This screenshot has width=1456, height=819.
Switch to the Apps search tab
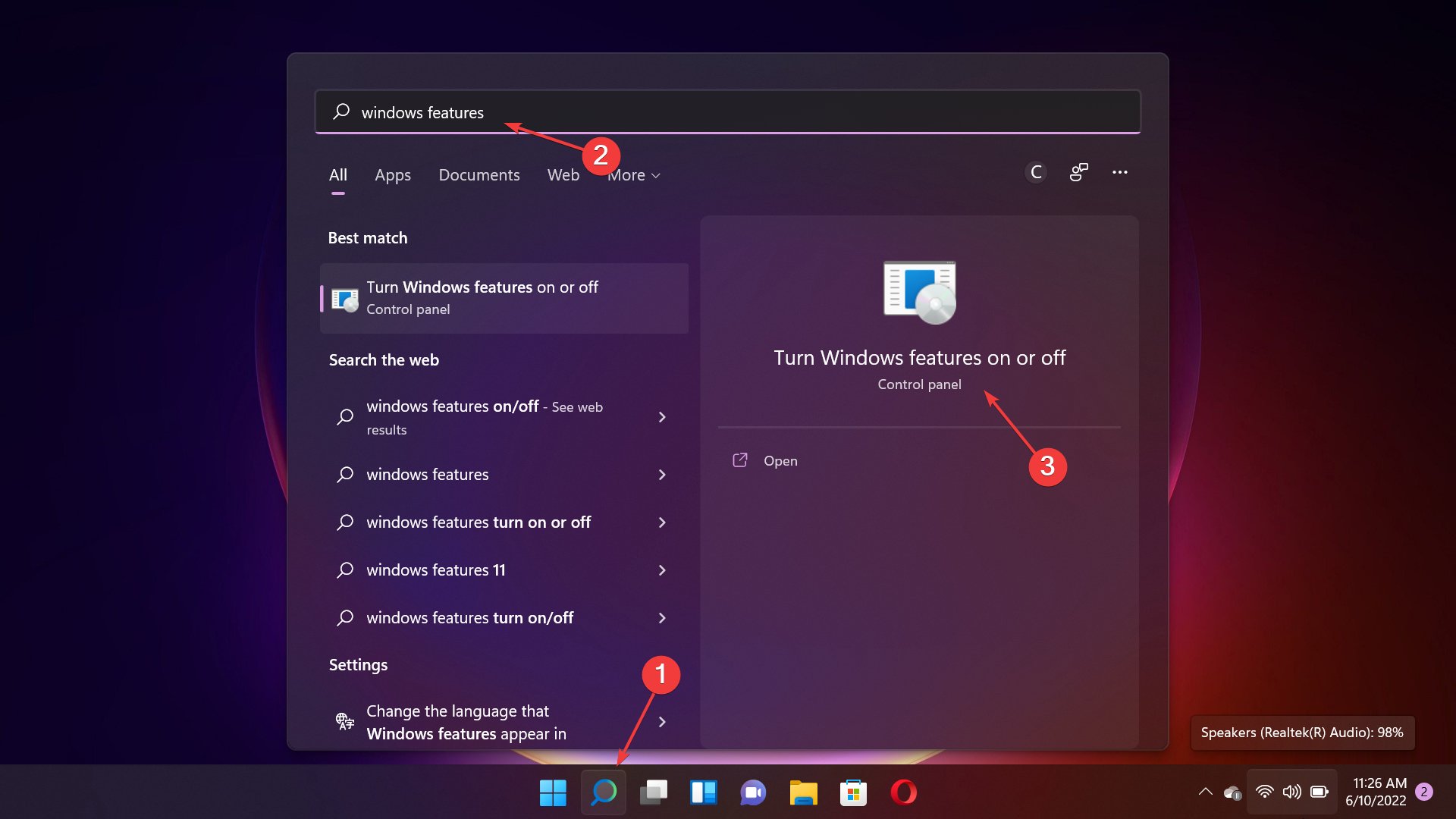click(x=393, y=174)
